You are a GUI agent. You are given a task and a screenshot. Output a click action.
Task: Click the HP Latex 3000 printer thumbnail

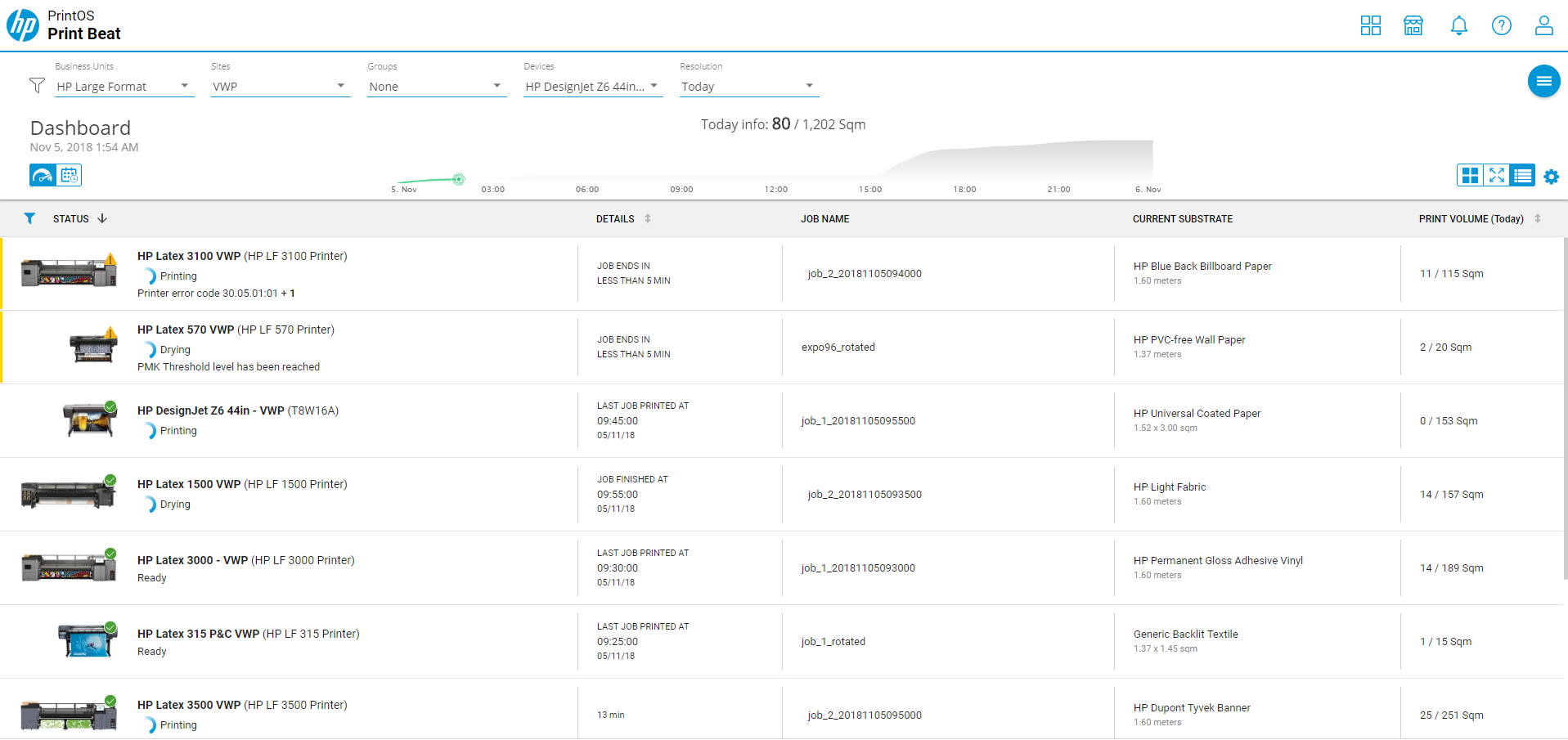click(x=69, y=567)
